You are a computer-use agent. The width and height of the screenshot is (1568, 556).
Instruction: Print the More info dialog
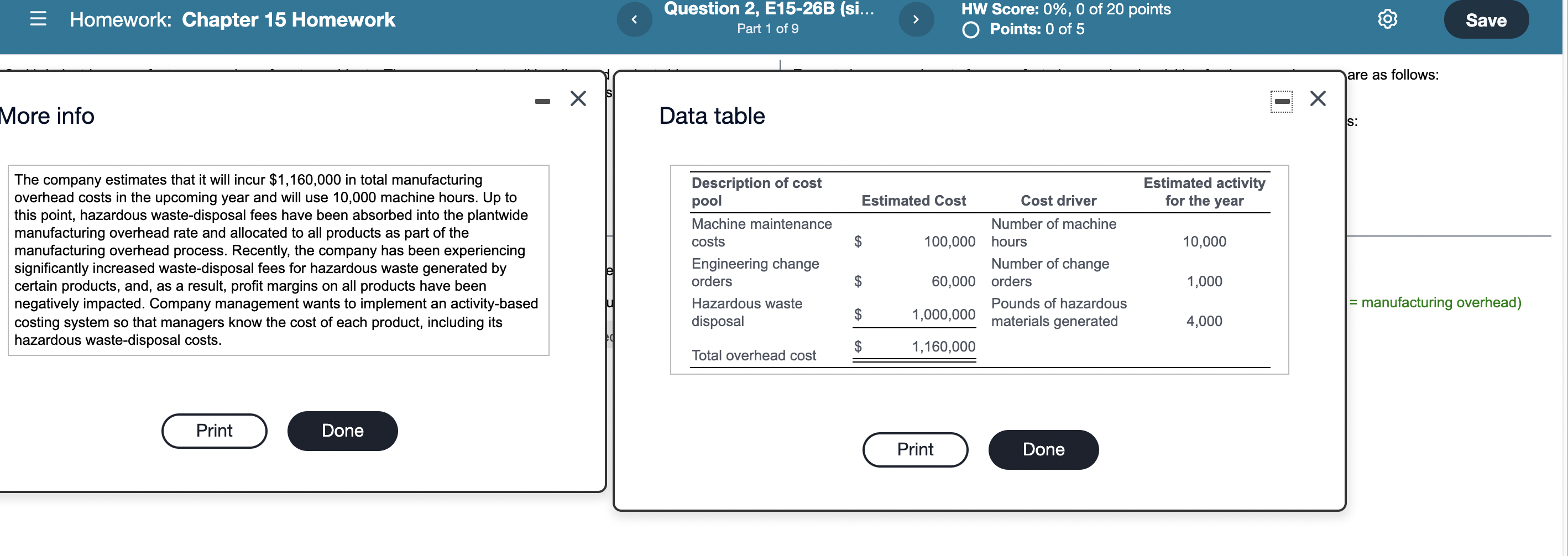pos(215,431)
